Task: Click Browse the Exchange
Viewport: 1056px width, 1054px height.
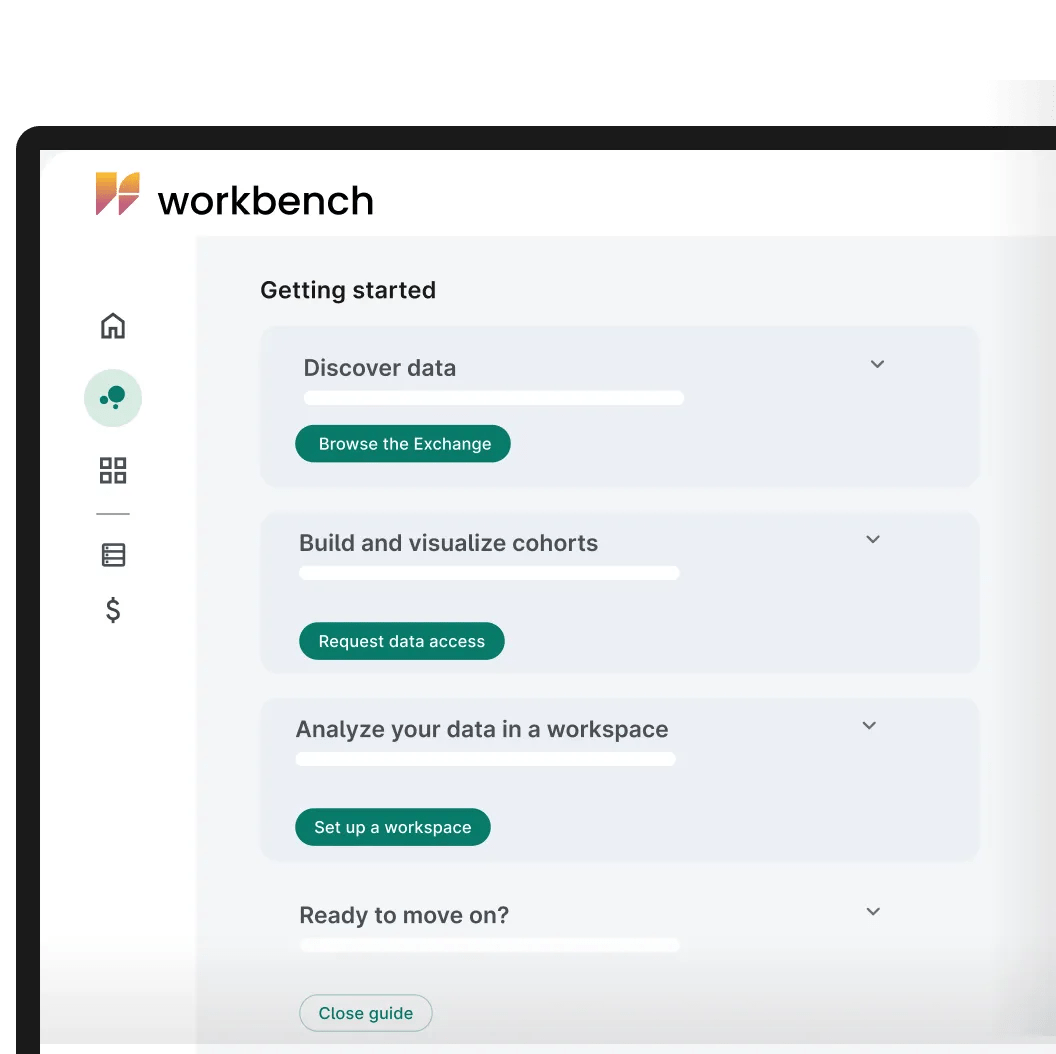Action: pos(402,443)
